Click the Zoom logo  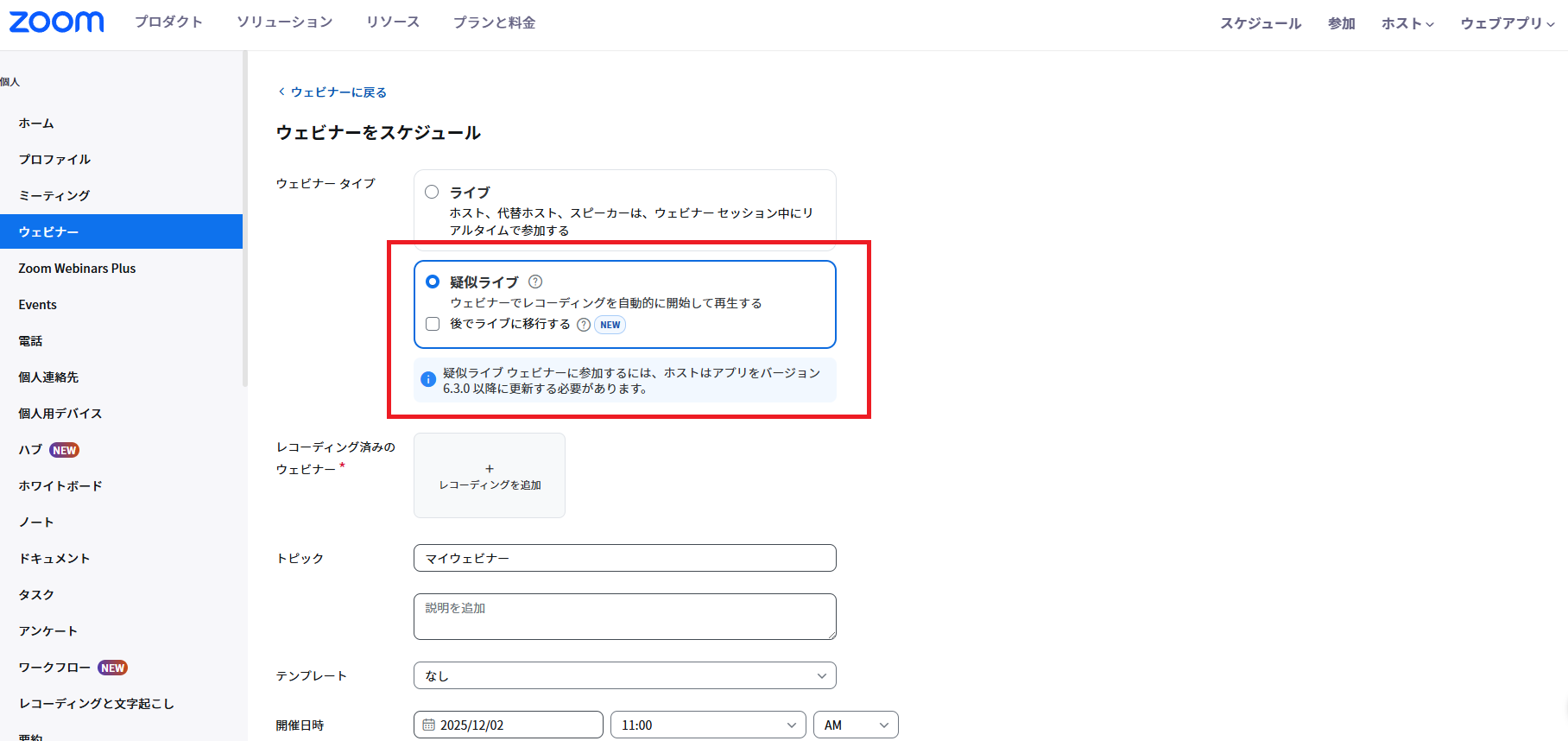click(57, 22)
